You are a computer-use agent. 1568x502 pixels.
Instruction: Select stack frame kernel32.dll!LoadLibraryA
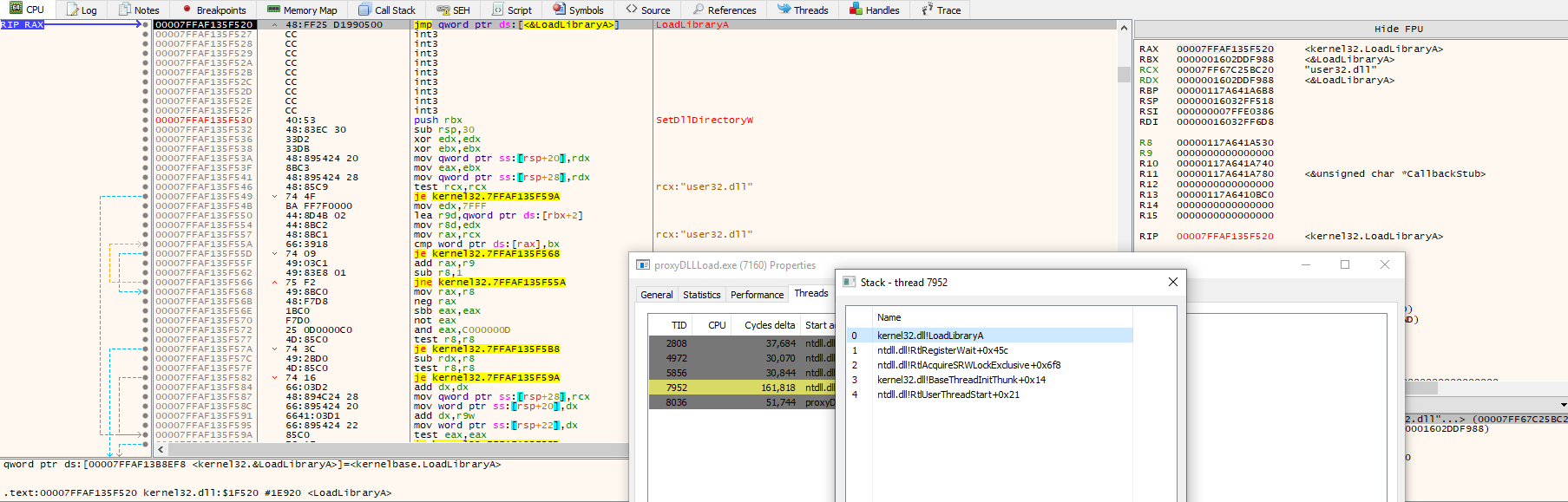(989, 336)
